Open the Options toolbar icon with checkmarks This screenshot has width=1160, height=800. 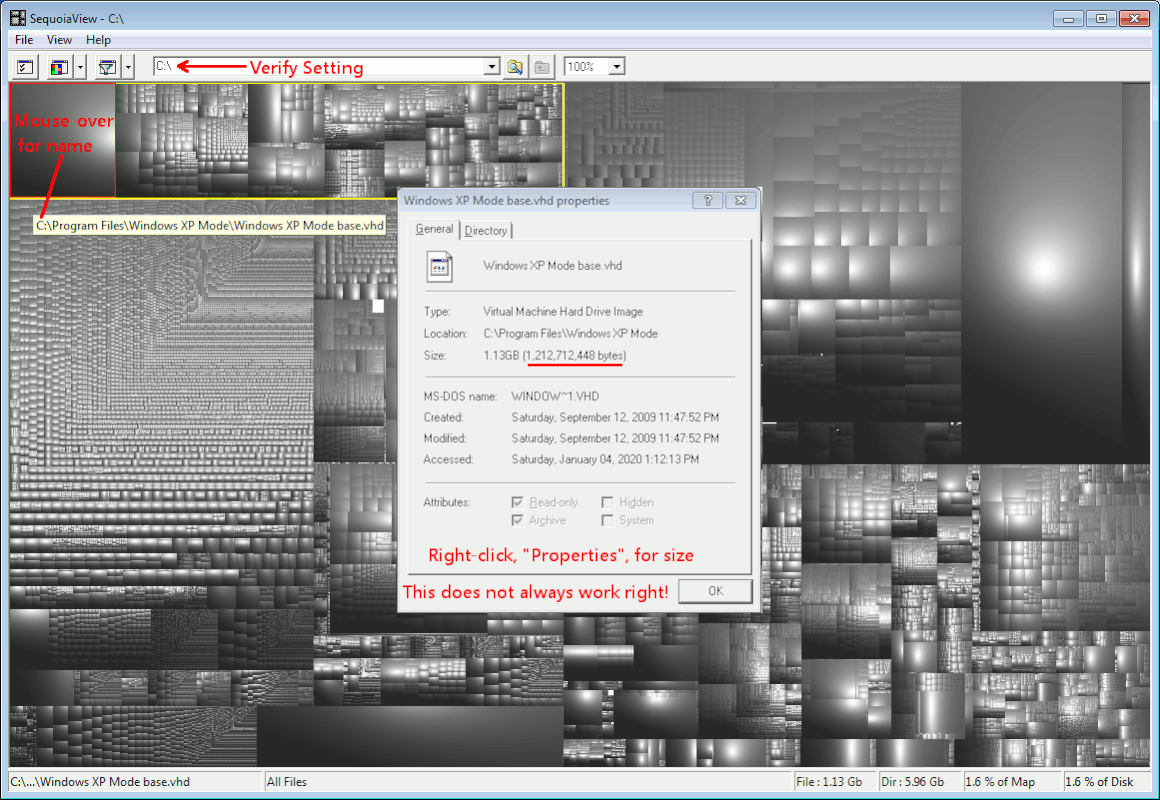point(25,67)
